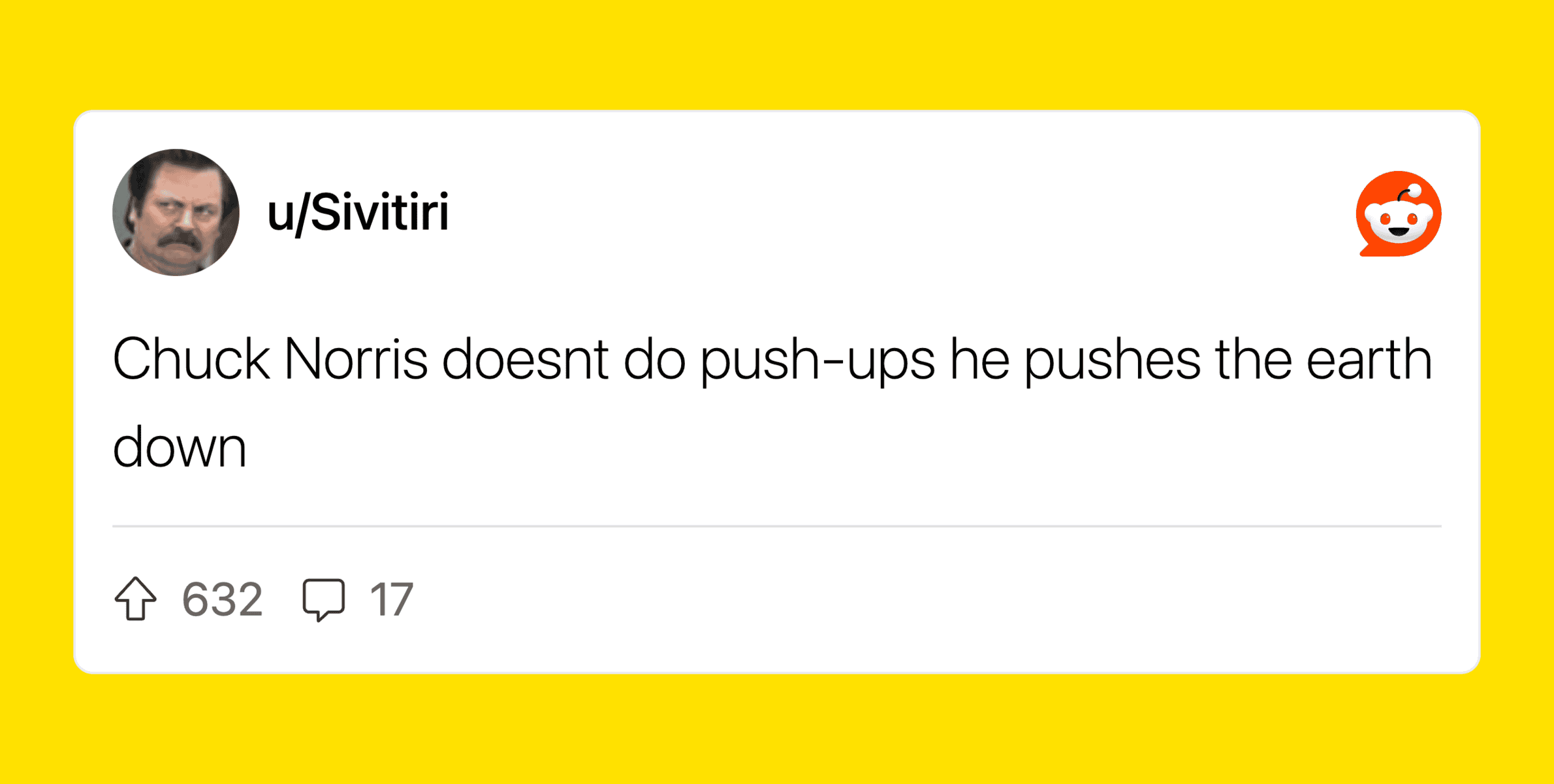1554x784 pixels.
Task: Click the word "the" before "earth"
Action: pyautogui.click(x=1253, y=360)
